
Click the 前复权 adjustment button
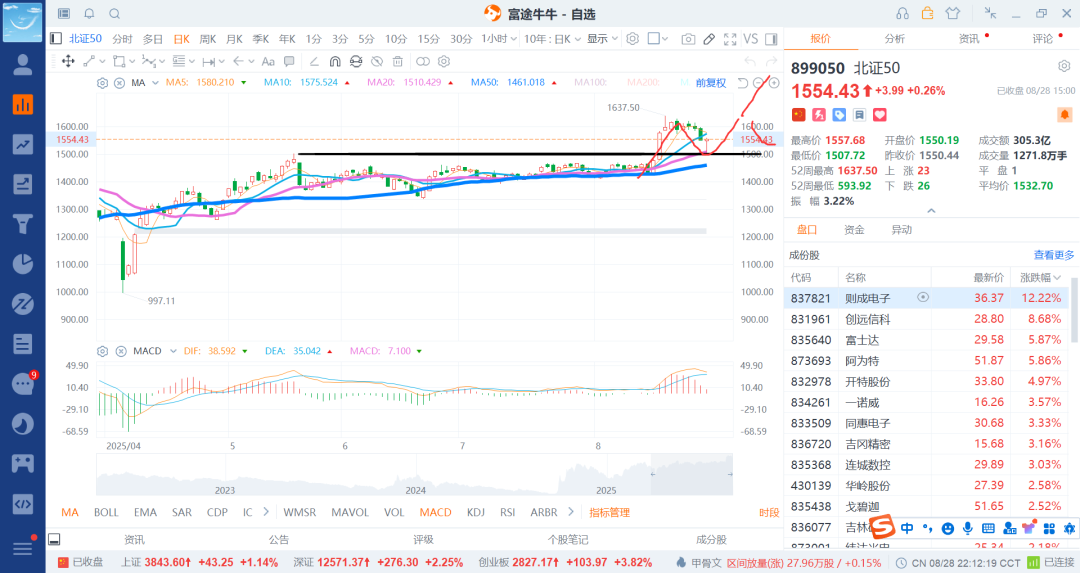711,83
